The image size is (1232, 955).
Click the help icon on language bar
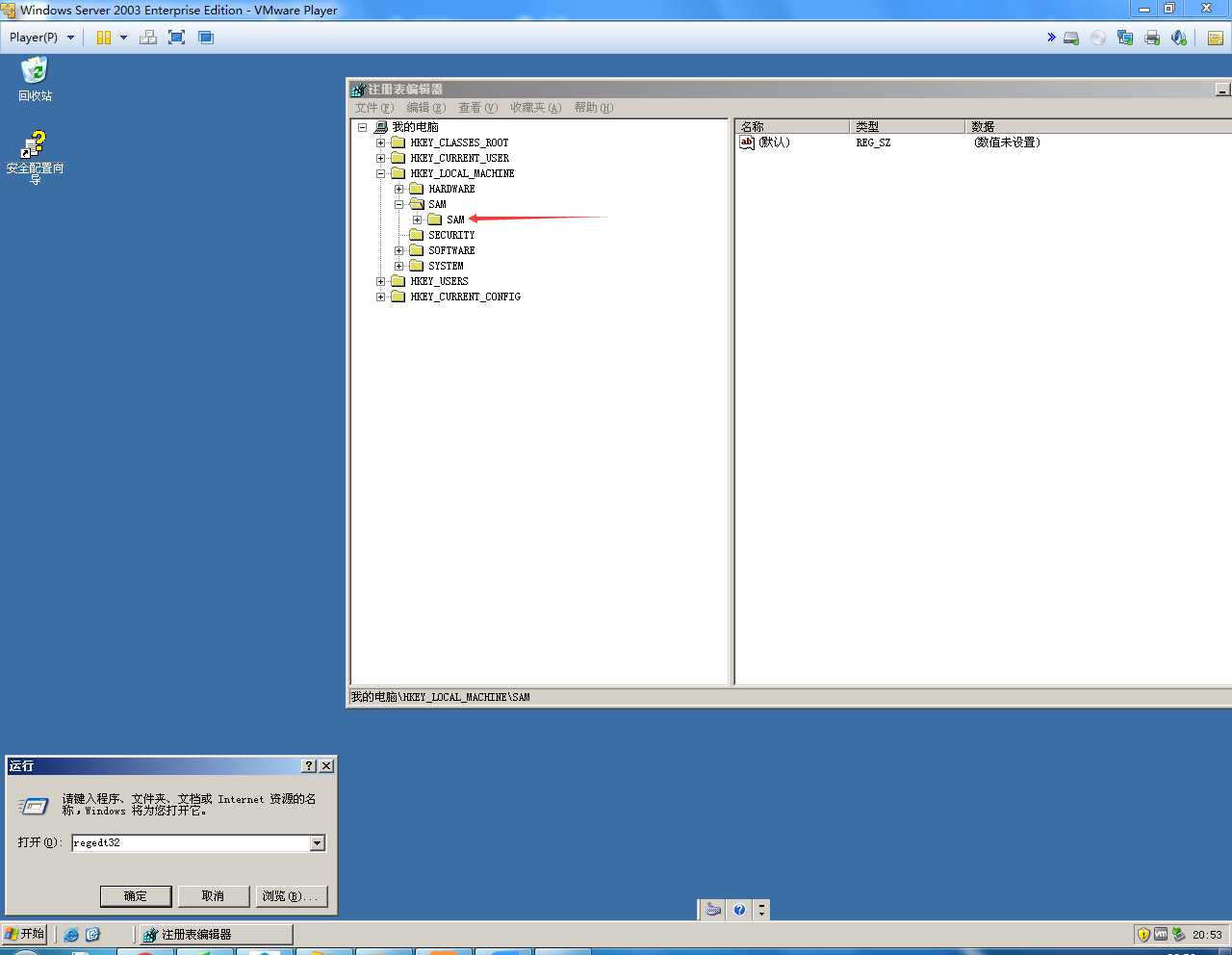click(x=739, y=910)
